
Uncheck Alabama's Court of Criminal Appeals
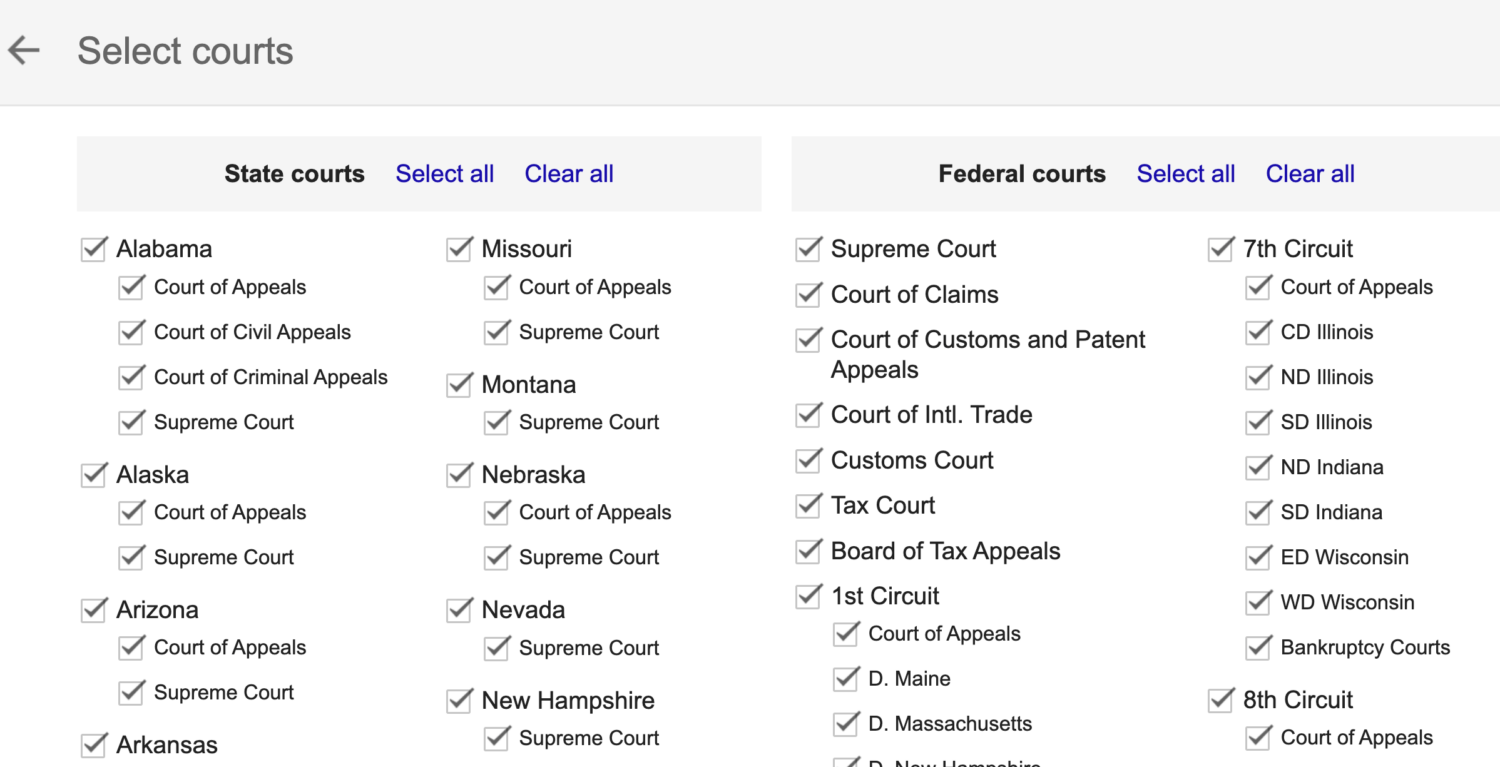pyautogui.click(x=131, y=377)
